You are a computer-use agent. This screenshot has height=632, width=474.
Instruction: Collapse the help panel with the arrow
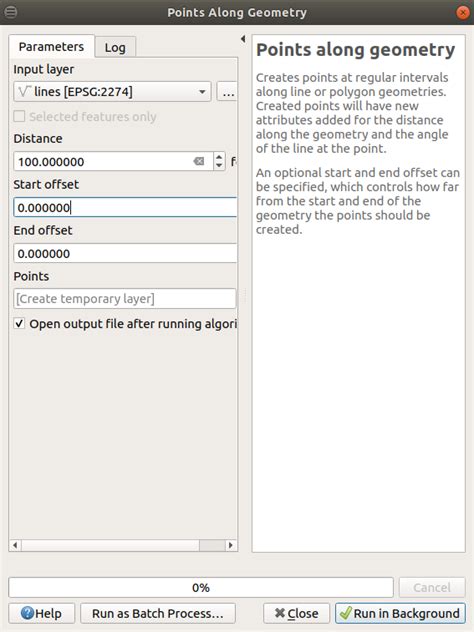tap(243, 39)
